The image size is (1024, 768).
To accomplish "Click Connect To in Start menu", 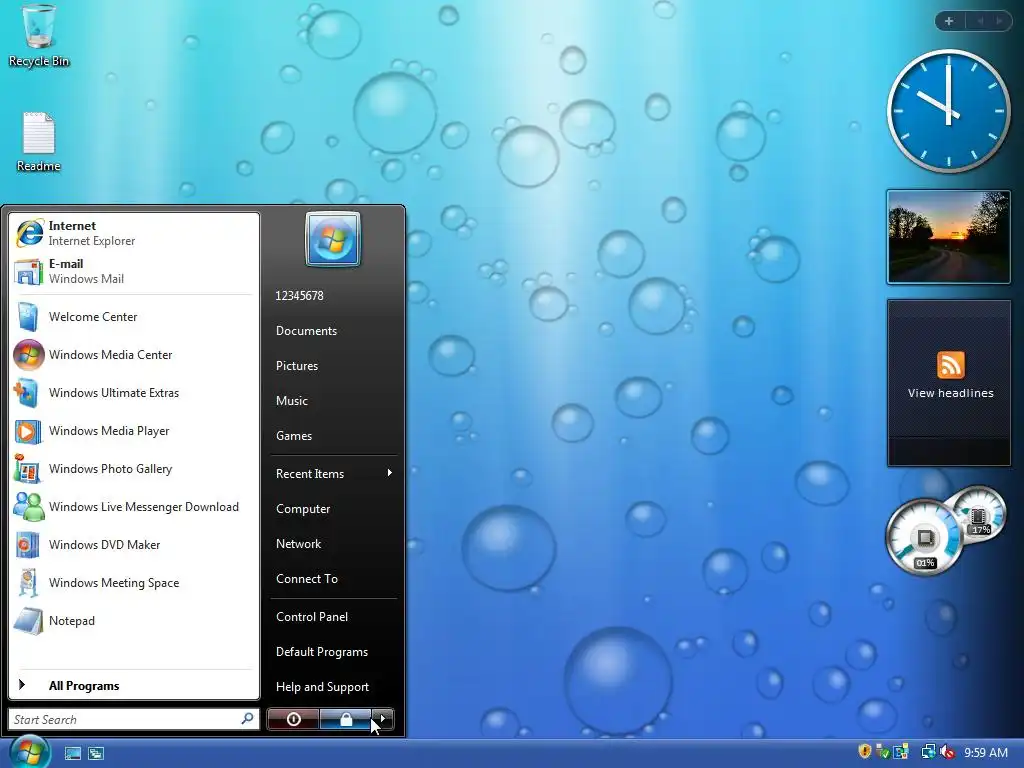I will (333, 579).
